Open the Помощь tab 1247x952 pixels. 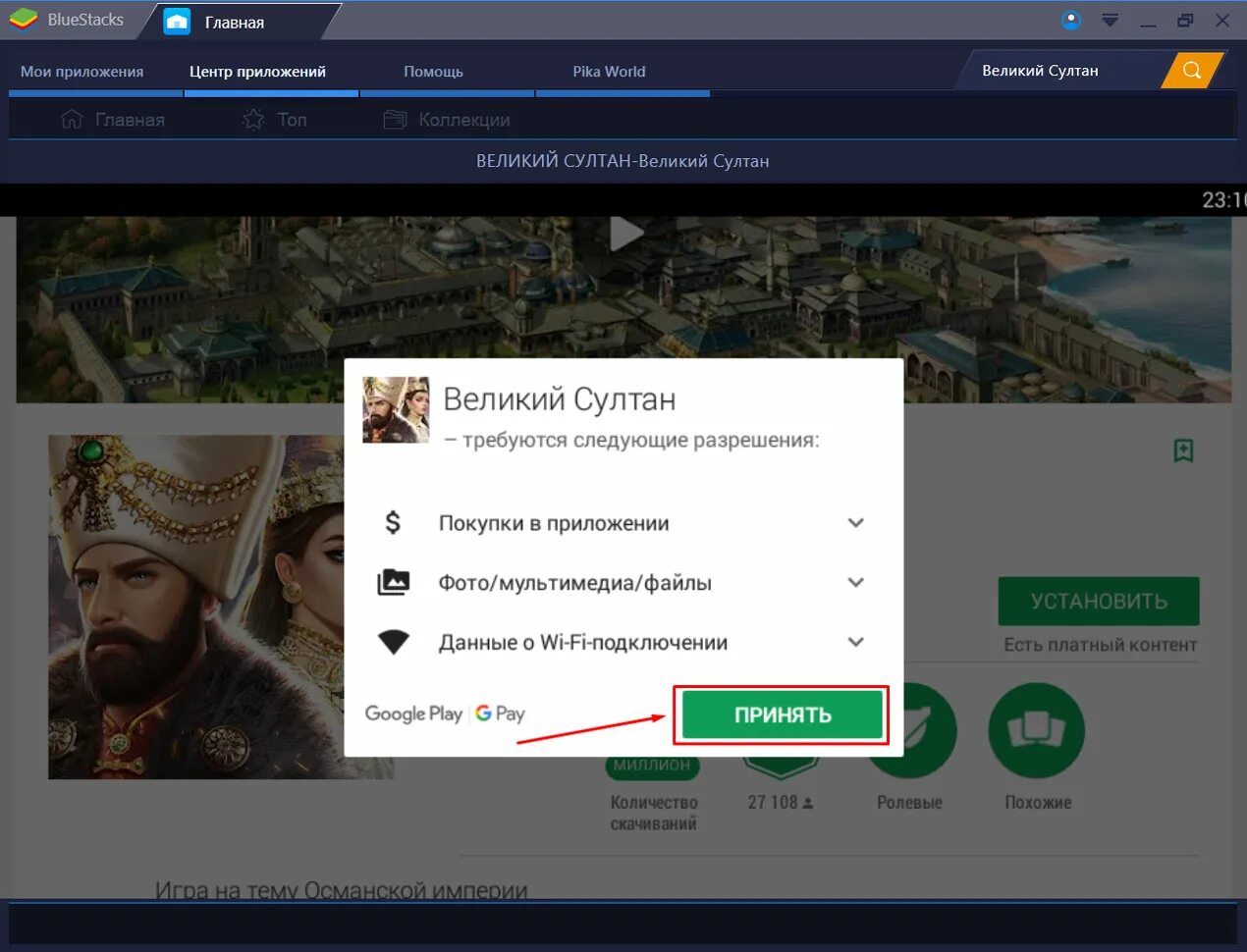(x=433, y=72)
